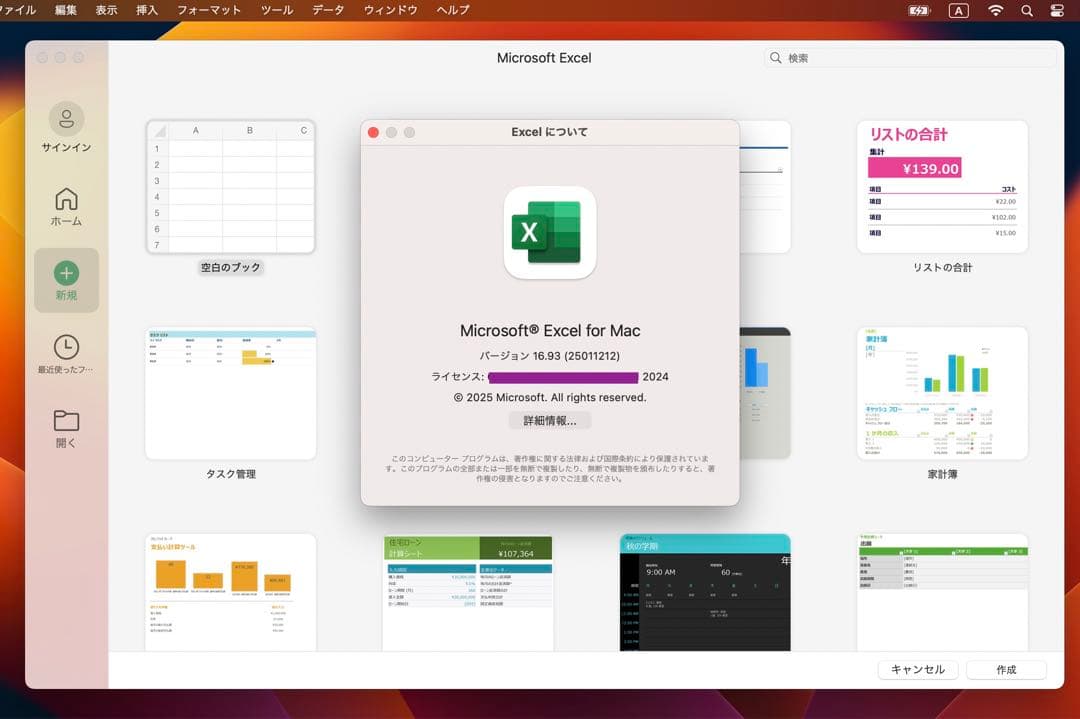Viewport: 1080px width, 719px height.
Task: Open the 家計簿 template thumbnail
Action: pyautogui.click(x=941, y=392)
